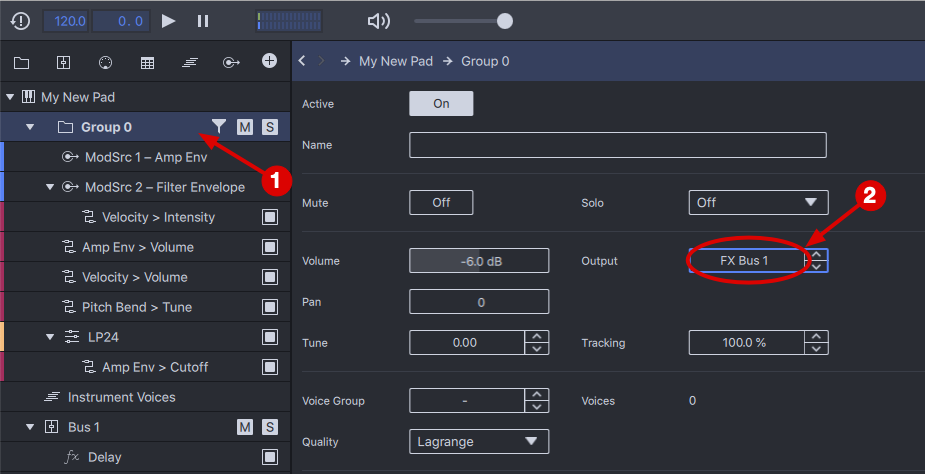Image resolution: width=925 pixels, height=474 pixels.
Task: Select ModSrc 2 – Filter Envelope row
Action: 145,187
